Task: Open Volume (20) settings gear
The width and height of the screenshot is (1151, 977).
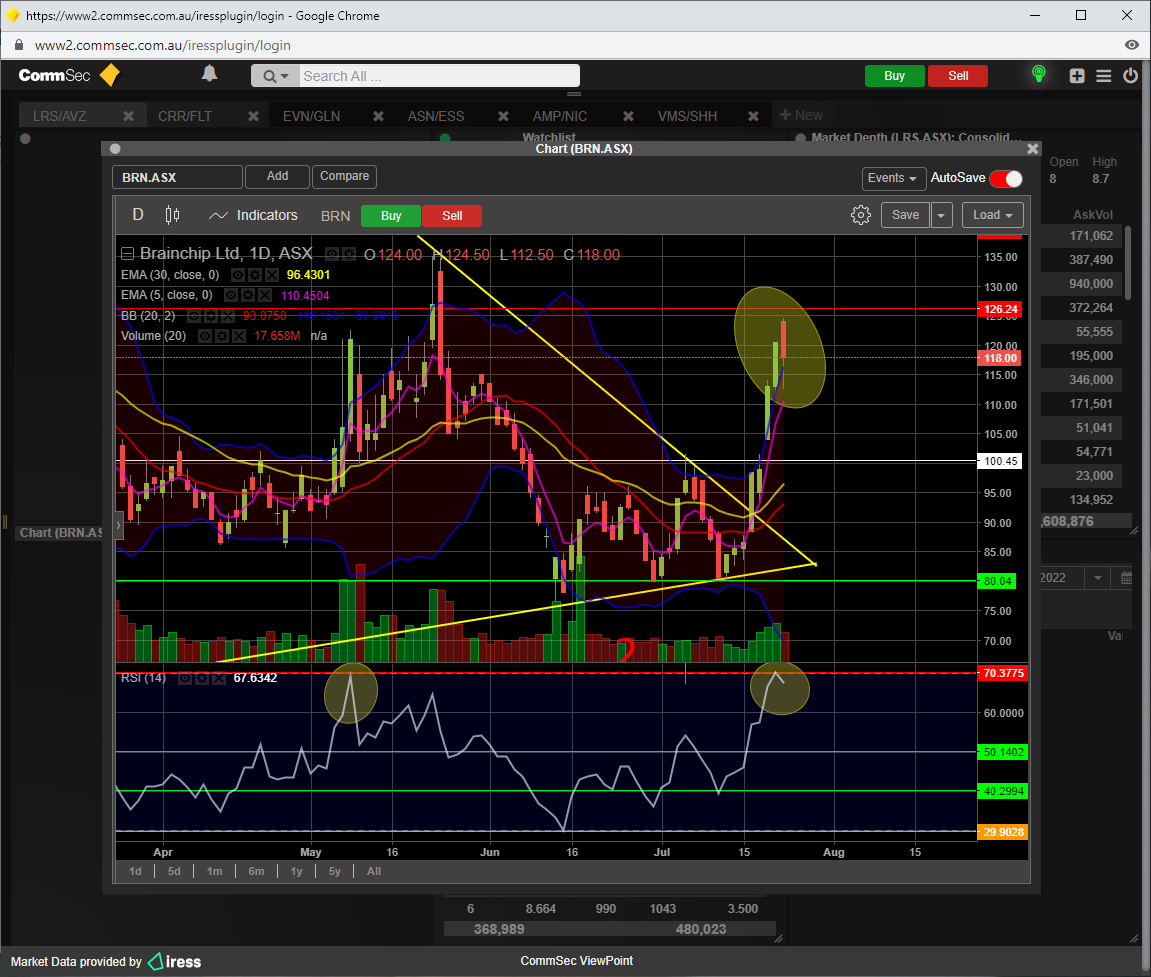Action: point(222,336)
